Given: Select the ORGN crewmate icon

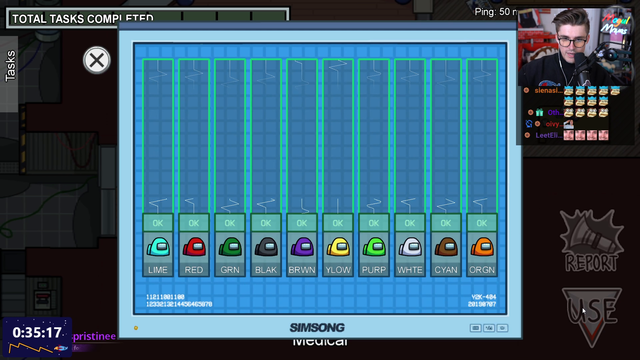Looking at the screenshot, I should point(482,247).
